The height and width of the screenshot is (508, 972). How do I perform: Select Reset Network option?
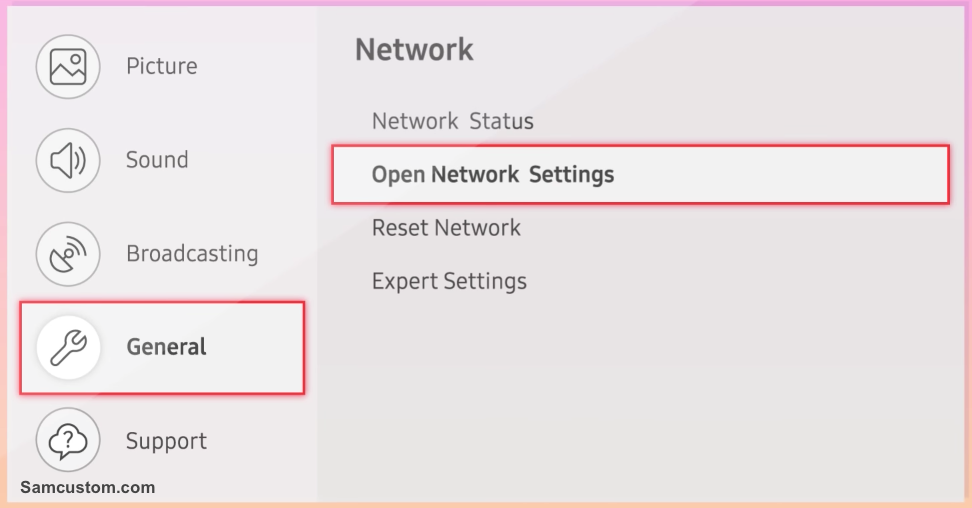pos(446,228)
